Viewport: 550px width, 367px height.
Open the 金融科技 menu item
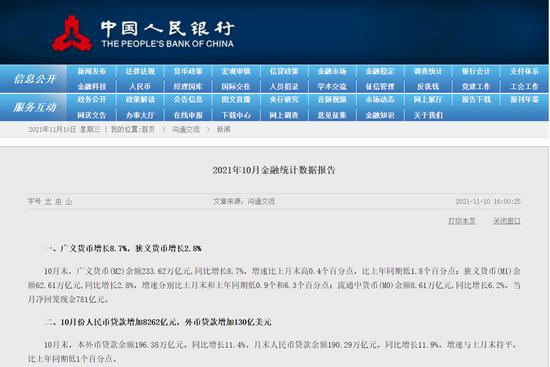[x=92, y=86]
